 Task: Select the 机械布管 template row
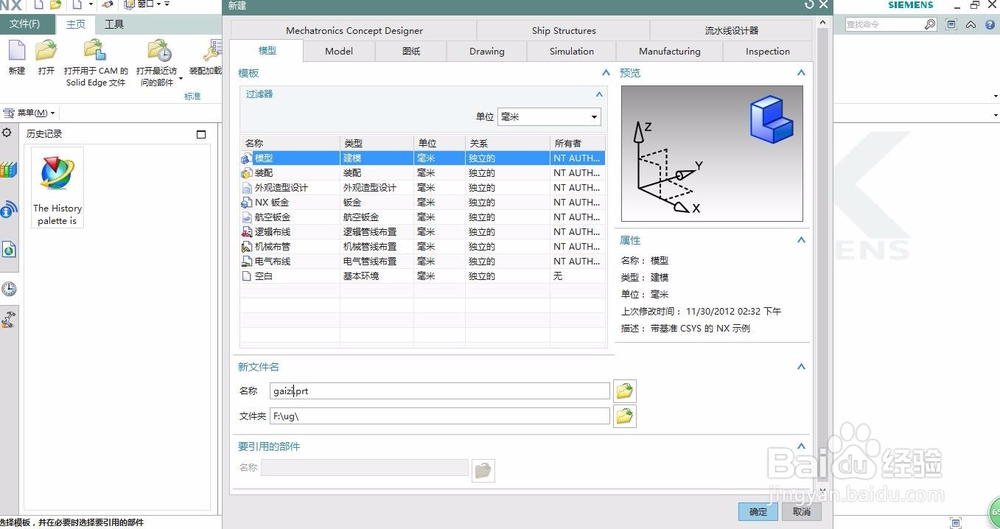[422, 246]
